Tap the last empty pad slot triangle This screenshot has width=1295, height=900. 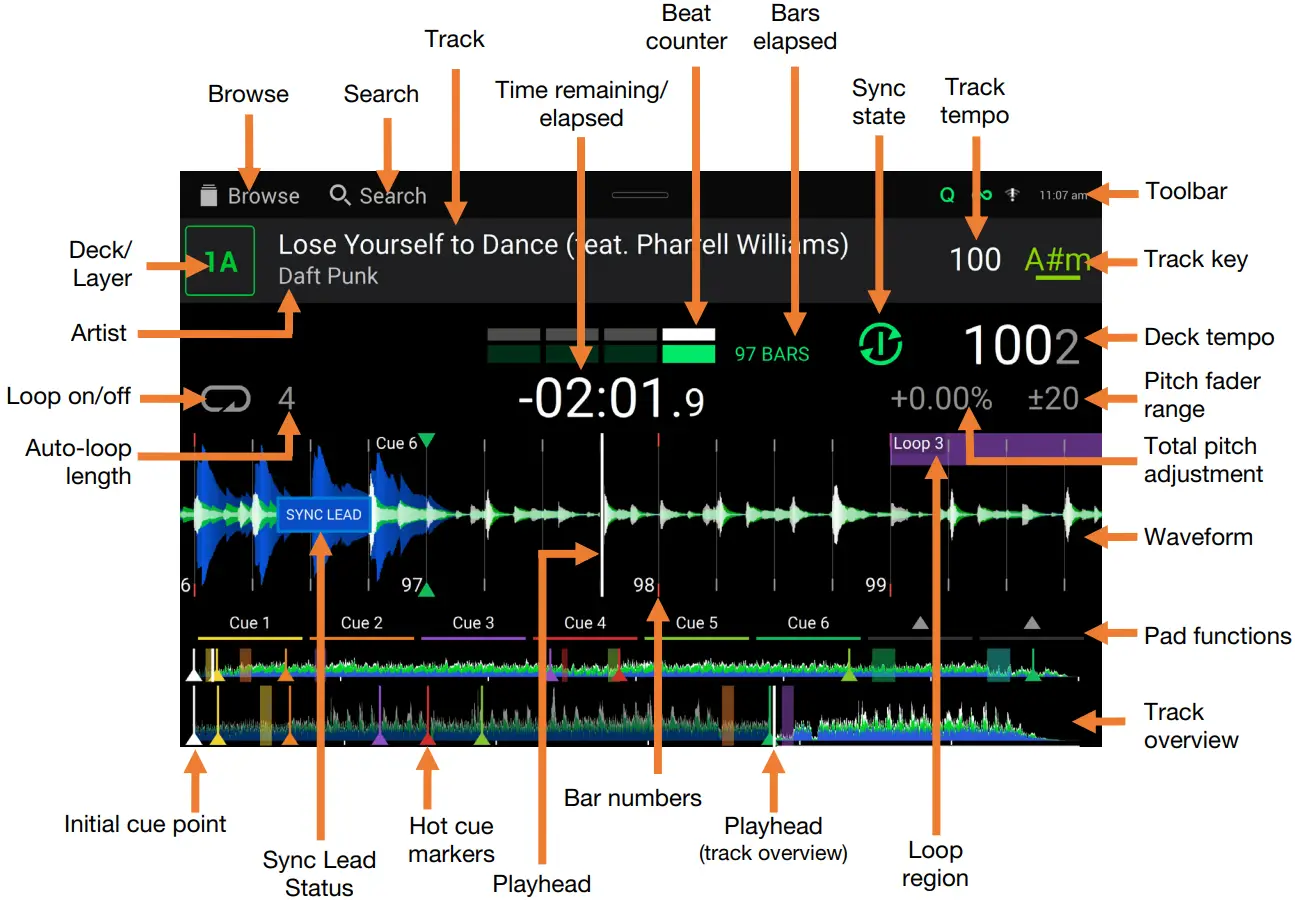(1032, 623)
